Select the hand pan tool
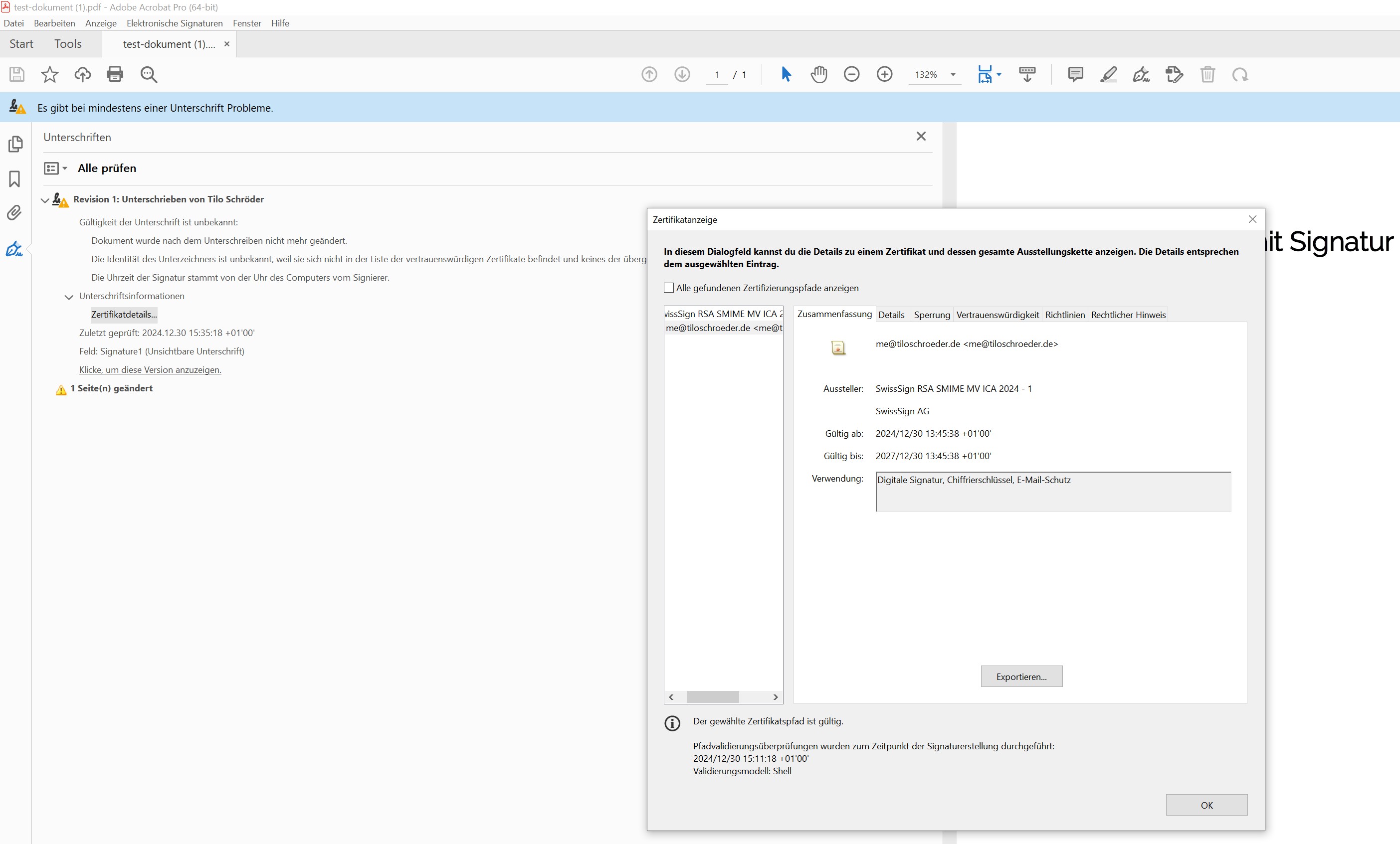Screen dimensions: 1400x844 819,74
